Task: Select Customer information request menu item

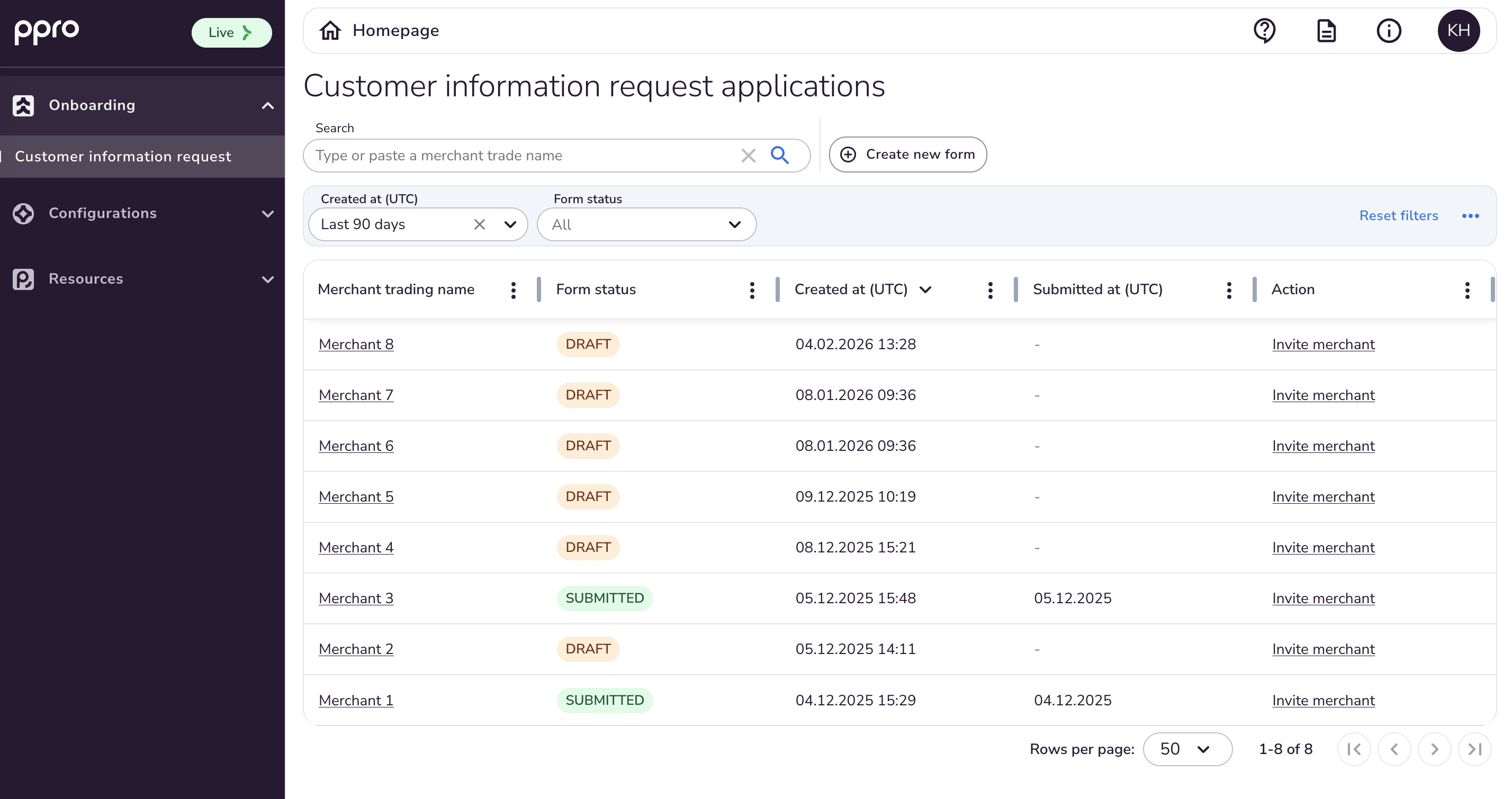Action: coord(123,157)
